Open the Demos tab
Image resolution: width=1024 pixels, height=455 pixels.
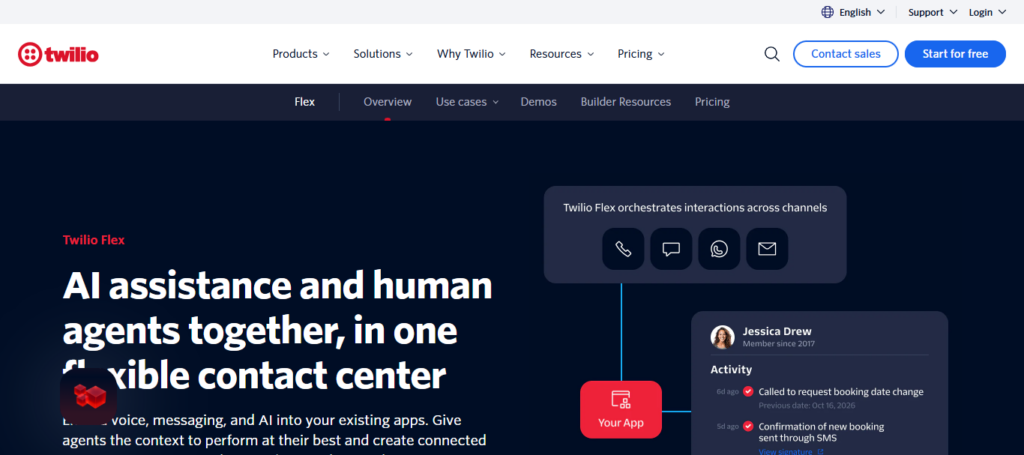point(538,102)
